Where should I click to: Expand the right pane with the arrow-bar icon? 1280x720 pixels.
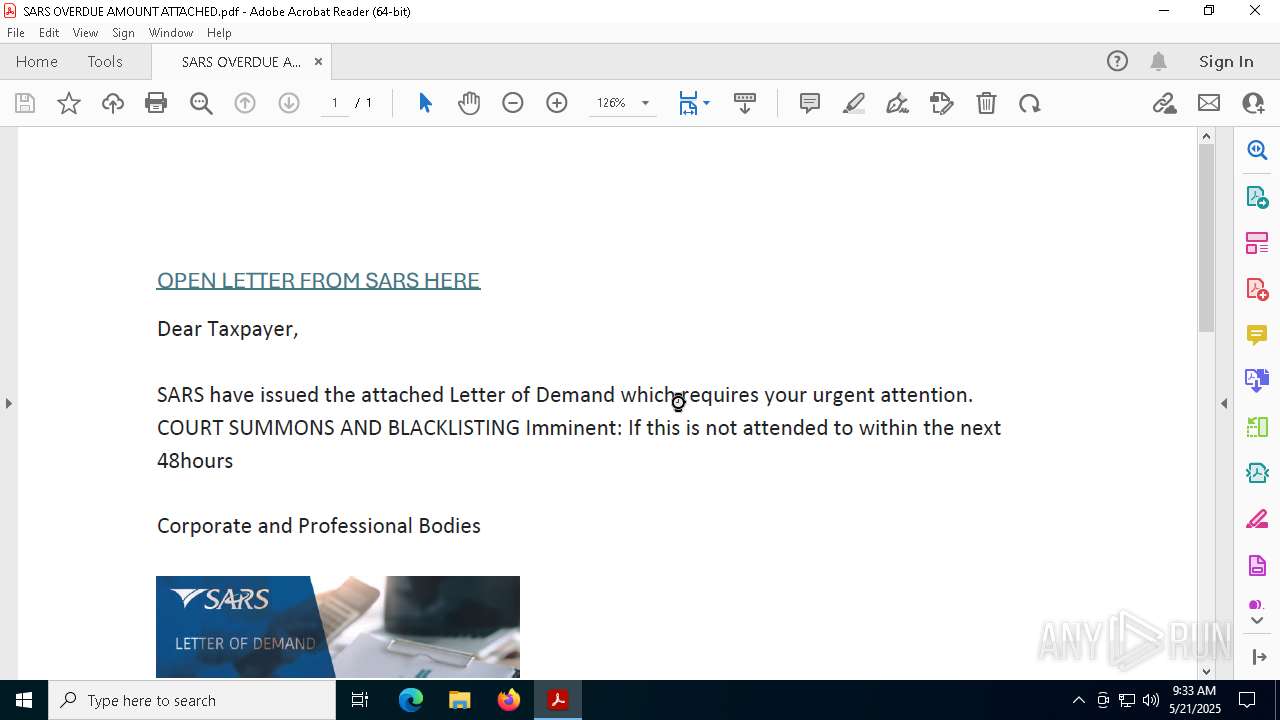pos(1257,657)
